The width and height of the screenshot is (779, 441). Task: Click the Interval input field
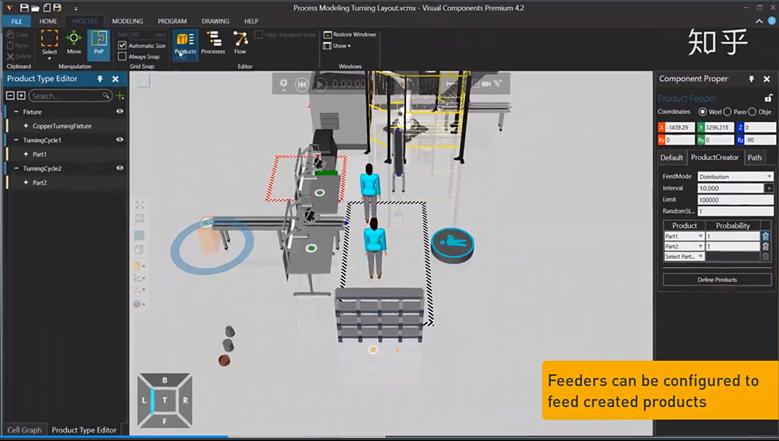(728, 188)
